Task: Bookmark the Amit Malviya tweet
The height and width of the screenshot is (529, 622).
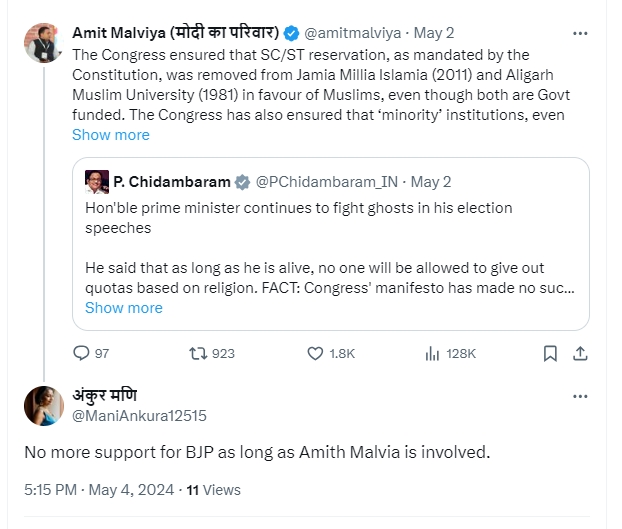Action: coord(550,353)
